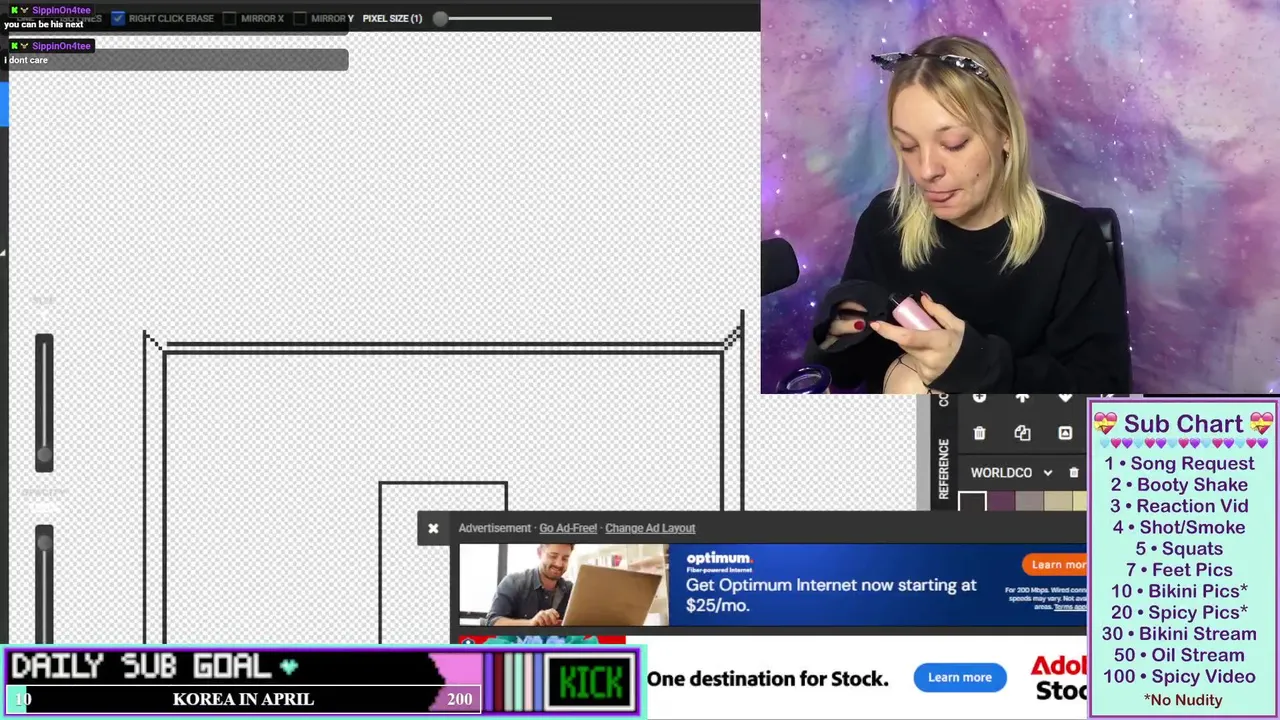The image size is (1280, 720).
Task: Click the Optimum ad Terms apply link
Action: coord(1070,607)
